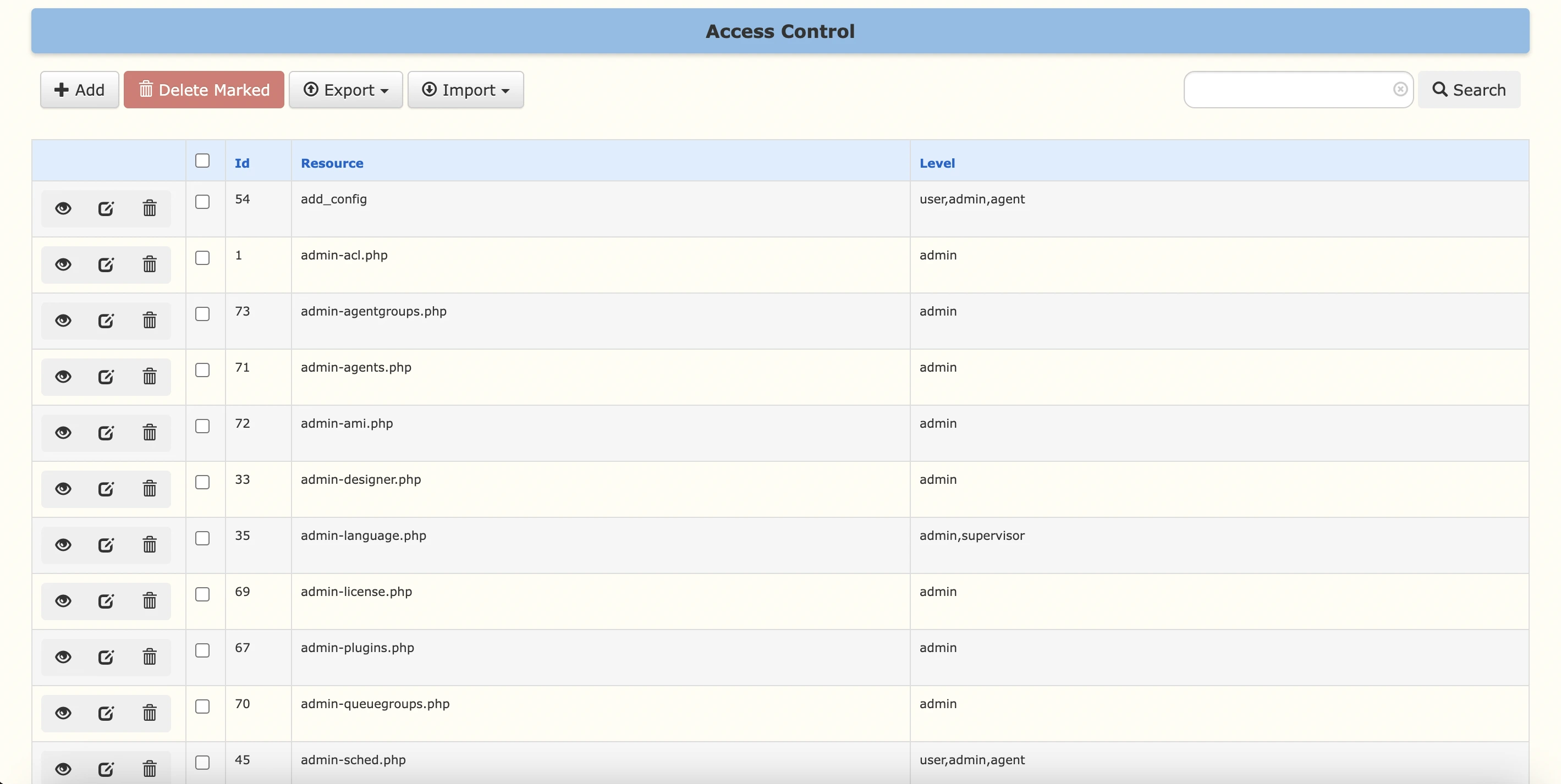Check the checkbox for the admin-ami.php row
Image resolution: width=1561 pixels, height=784 pixels.
point(202,426)
